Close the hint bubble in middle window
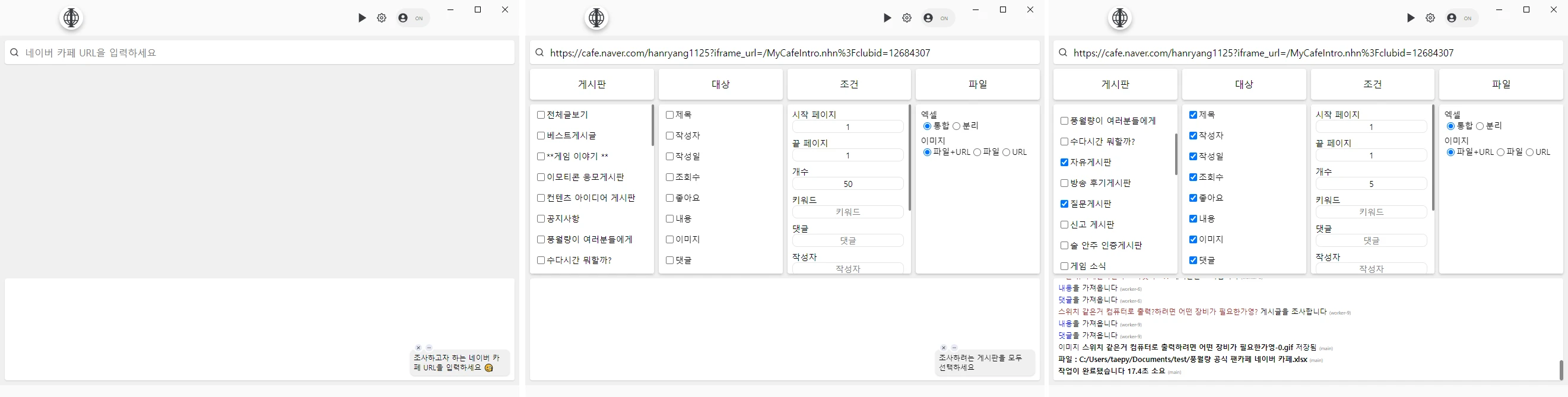Image resolution: width=1568 pixels, height=397 pixels. coord(944,348)
